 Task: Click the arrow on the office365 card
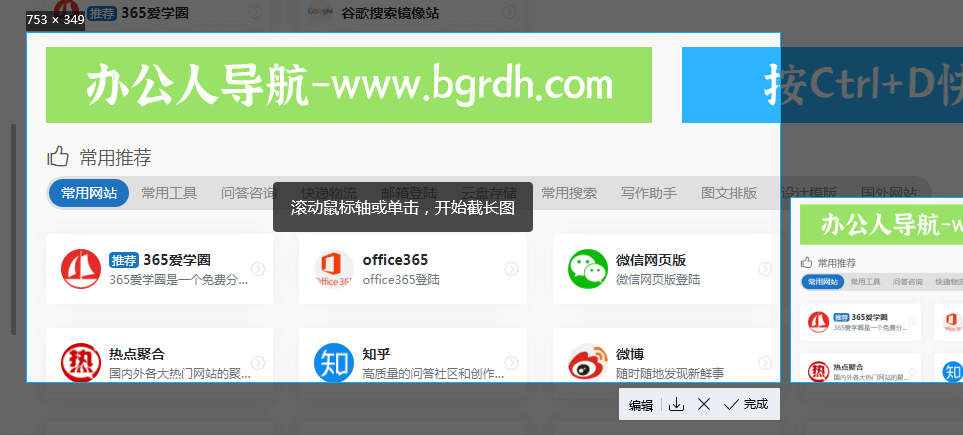pyautogui.click(x=511, y=269)
